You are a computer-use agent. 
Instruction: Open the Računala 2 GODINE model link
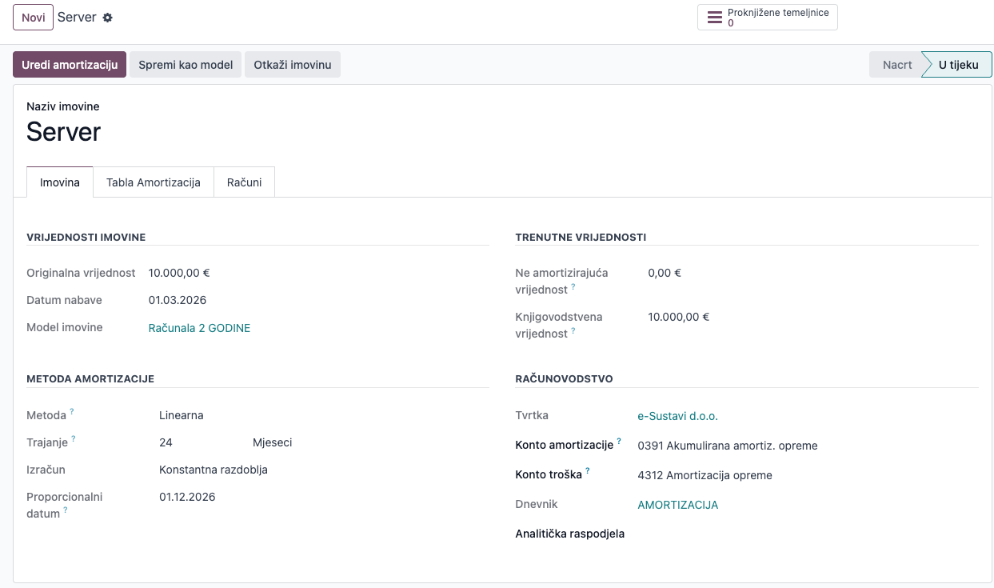click(x=199, y=328)
